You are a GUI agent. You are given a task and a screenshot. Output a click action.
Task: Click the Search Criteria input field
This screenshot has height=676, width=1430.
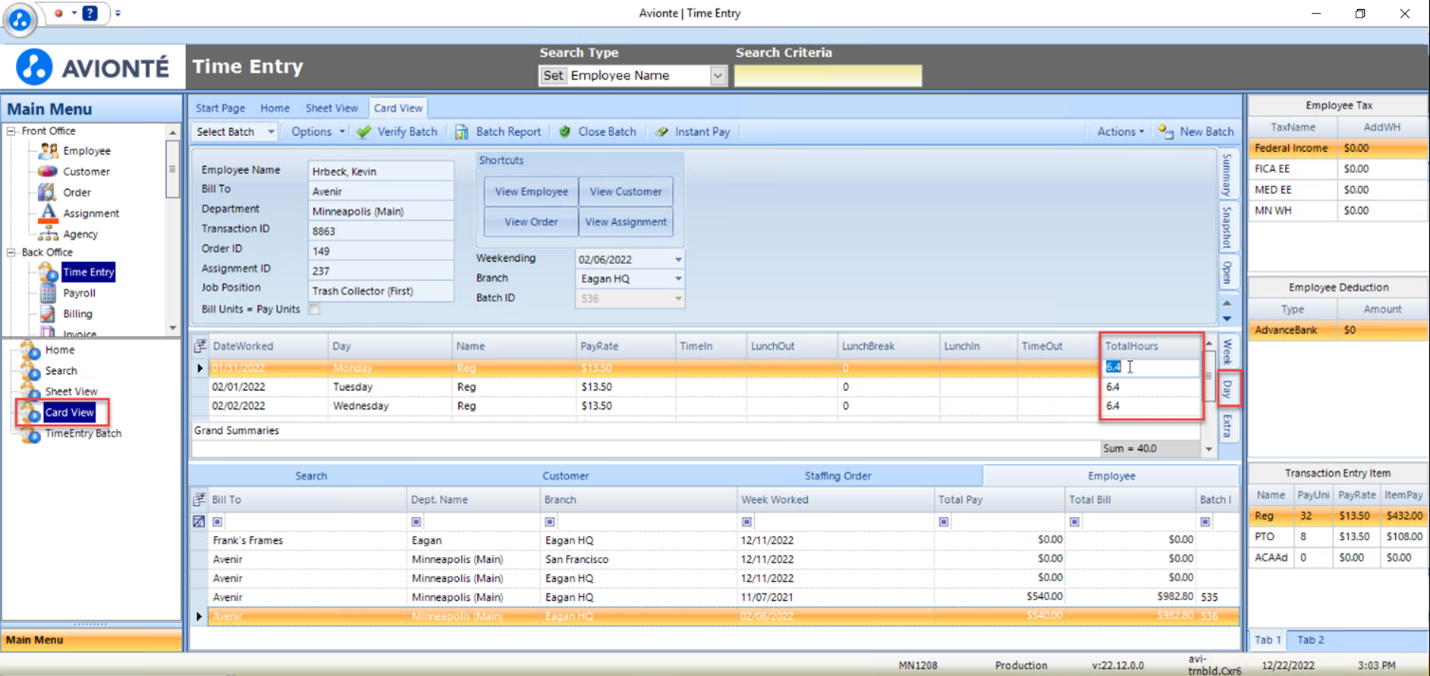828,75
